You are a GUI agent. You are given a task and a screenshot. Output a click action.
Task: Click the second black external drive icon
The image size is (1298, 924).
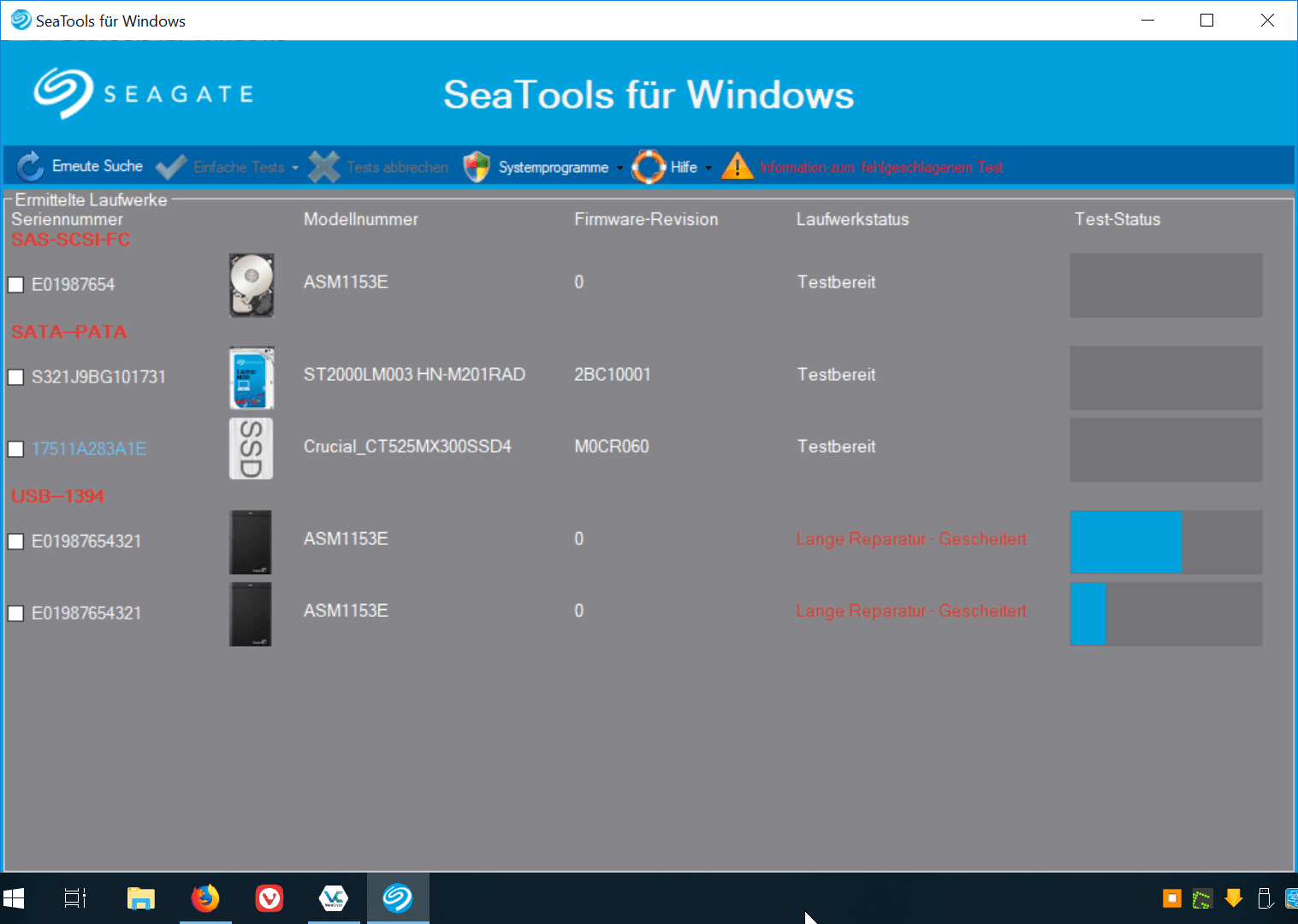[251, 613]
